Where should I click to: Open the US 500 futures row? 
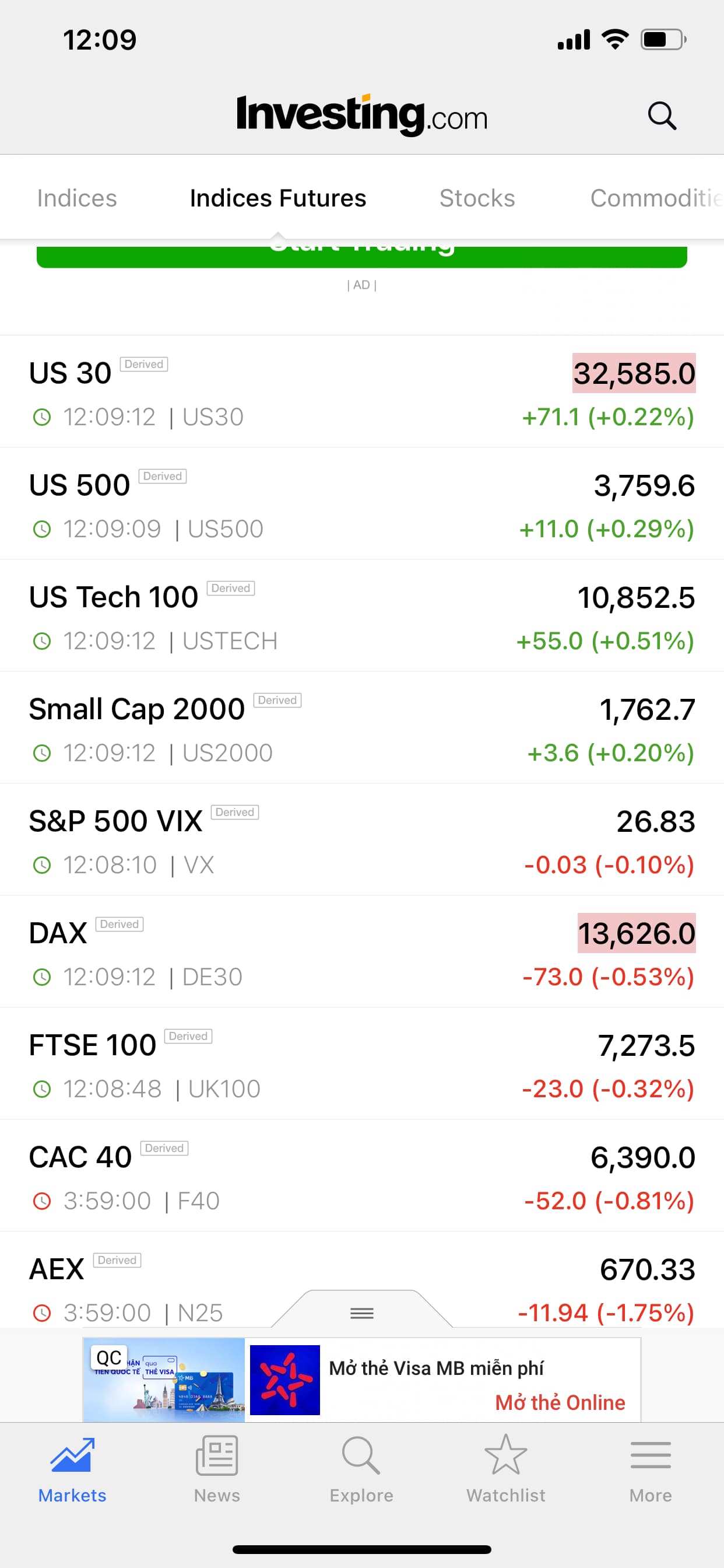tap(361, 504)
